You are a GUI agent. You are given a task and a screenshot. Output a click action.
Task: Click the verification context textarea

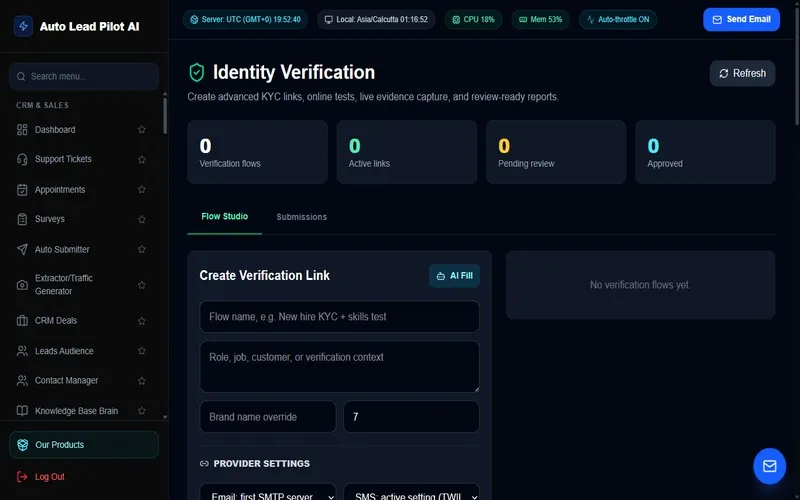[x=339, y=367]
